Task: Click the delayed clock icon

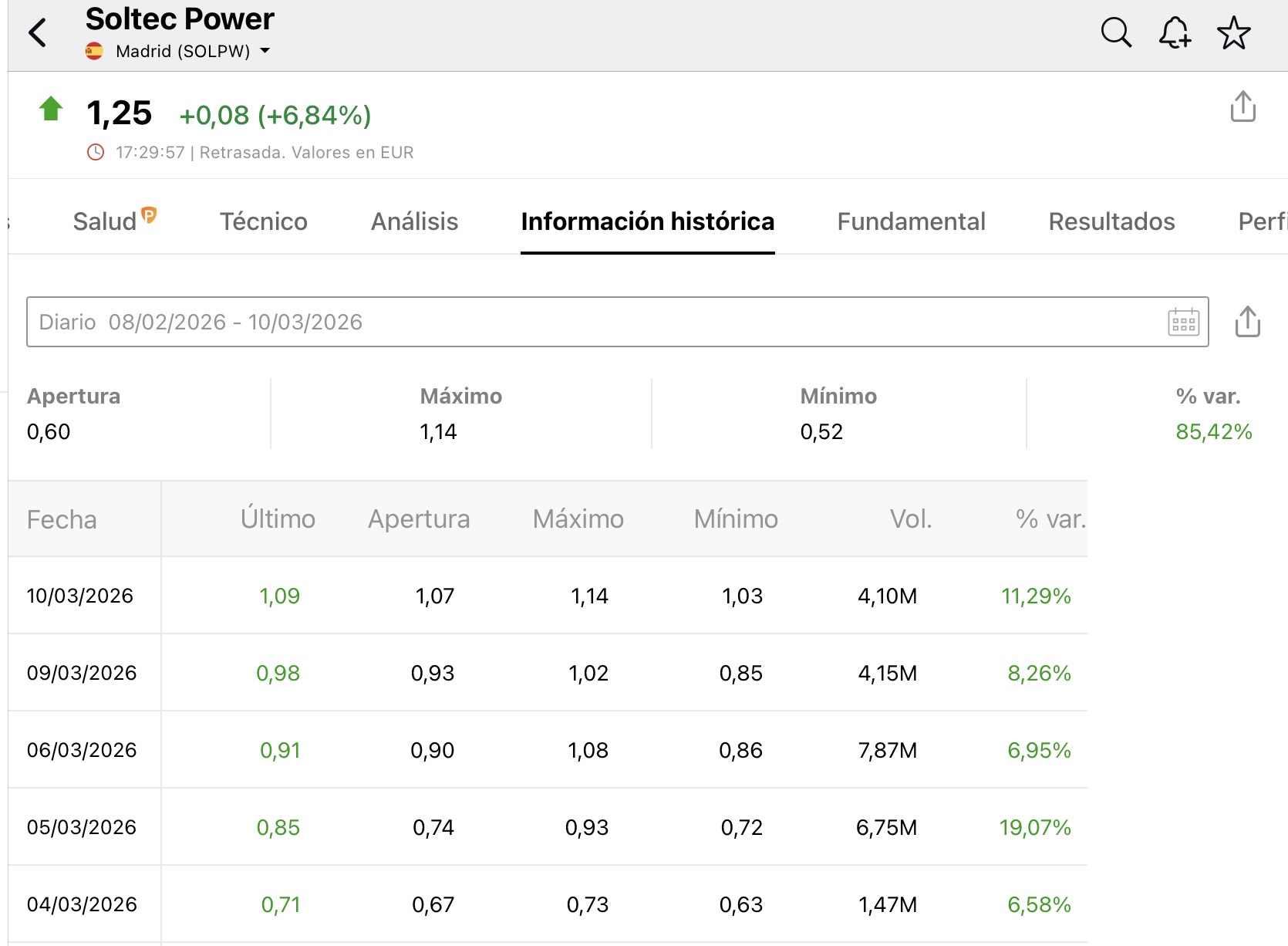Action: pos(96,152)
